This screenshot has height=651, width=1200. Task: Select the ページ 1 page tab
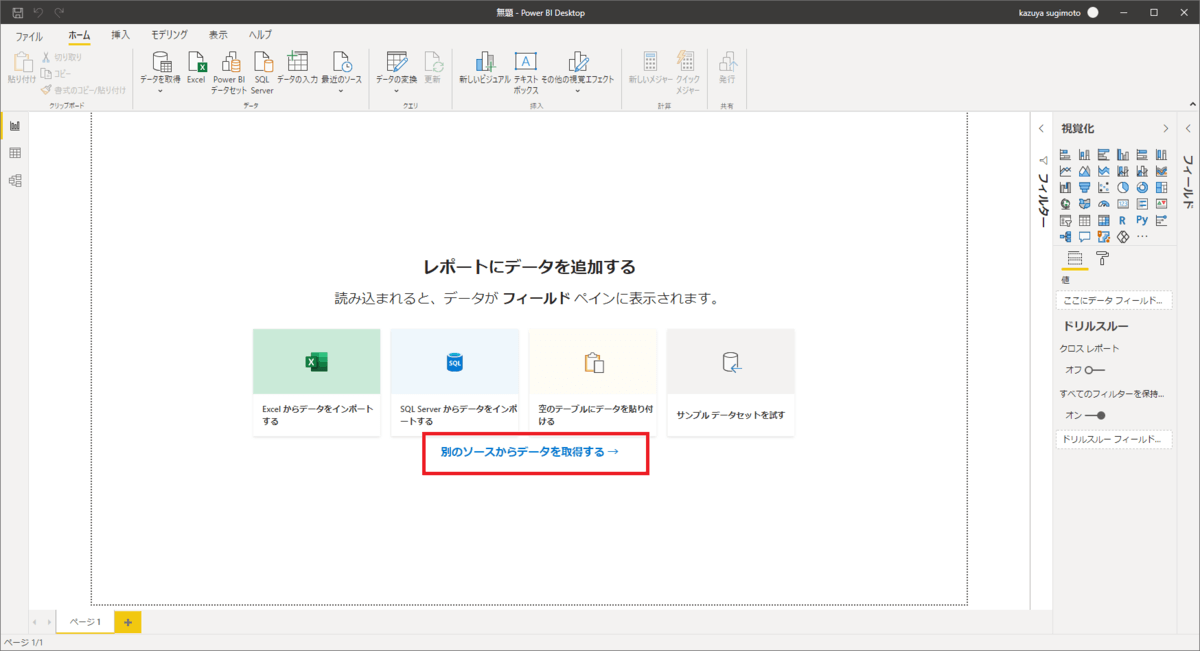(x=85, y=621)
